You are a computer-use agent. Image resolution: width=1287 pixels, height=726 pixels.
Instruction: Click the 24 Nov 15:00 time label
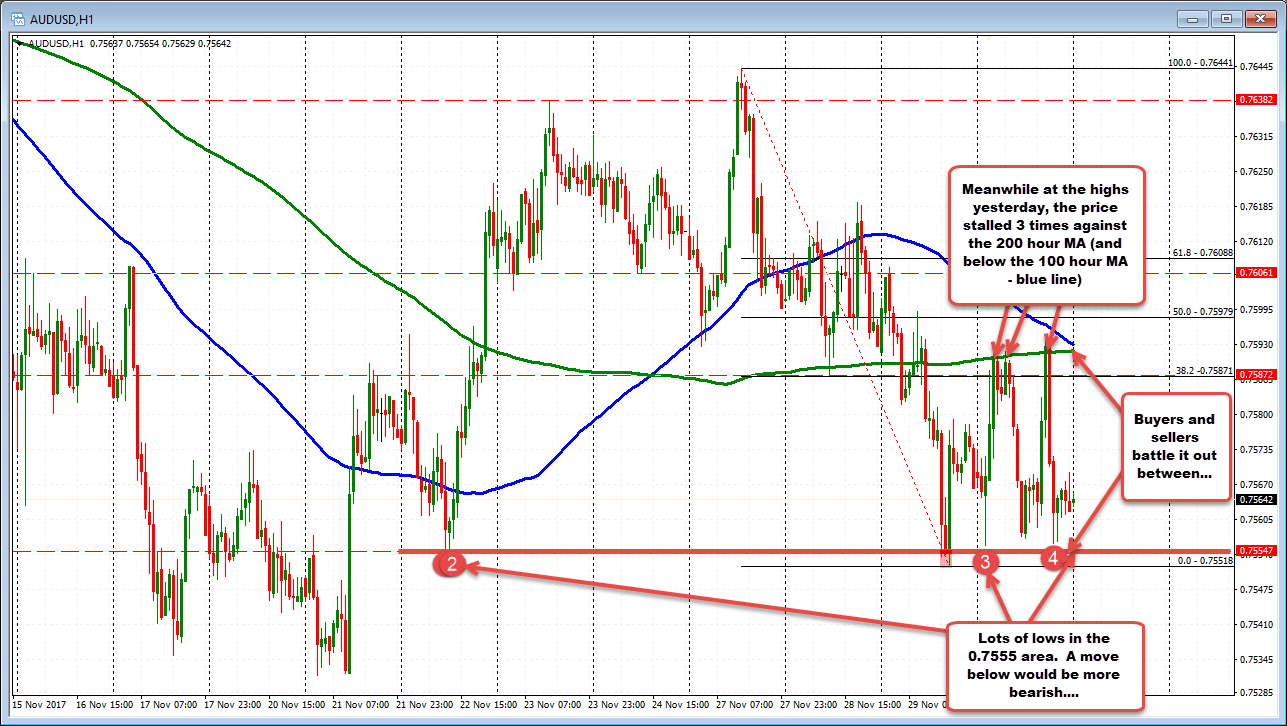(681, 704)
